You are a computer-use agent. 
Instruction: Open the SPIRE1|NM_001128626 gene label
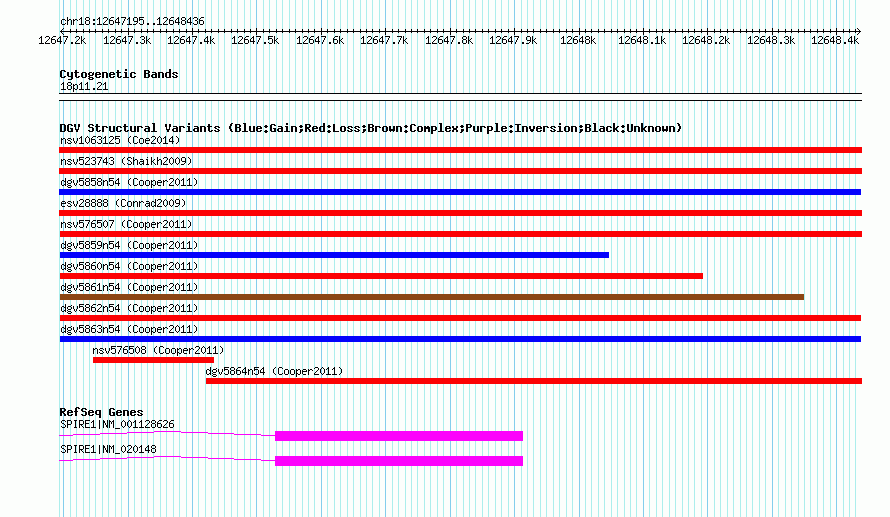click(x=117, y=424)
